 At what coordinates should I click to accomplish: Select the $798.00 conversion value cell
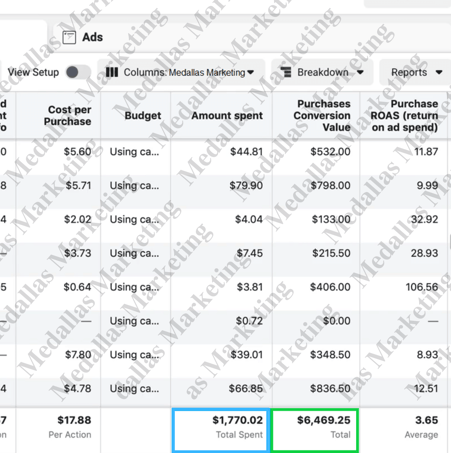tap(330, 186)
